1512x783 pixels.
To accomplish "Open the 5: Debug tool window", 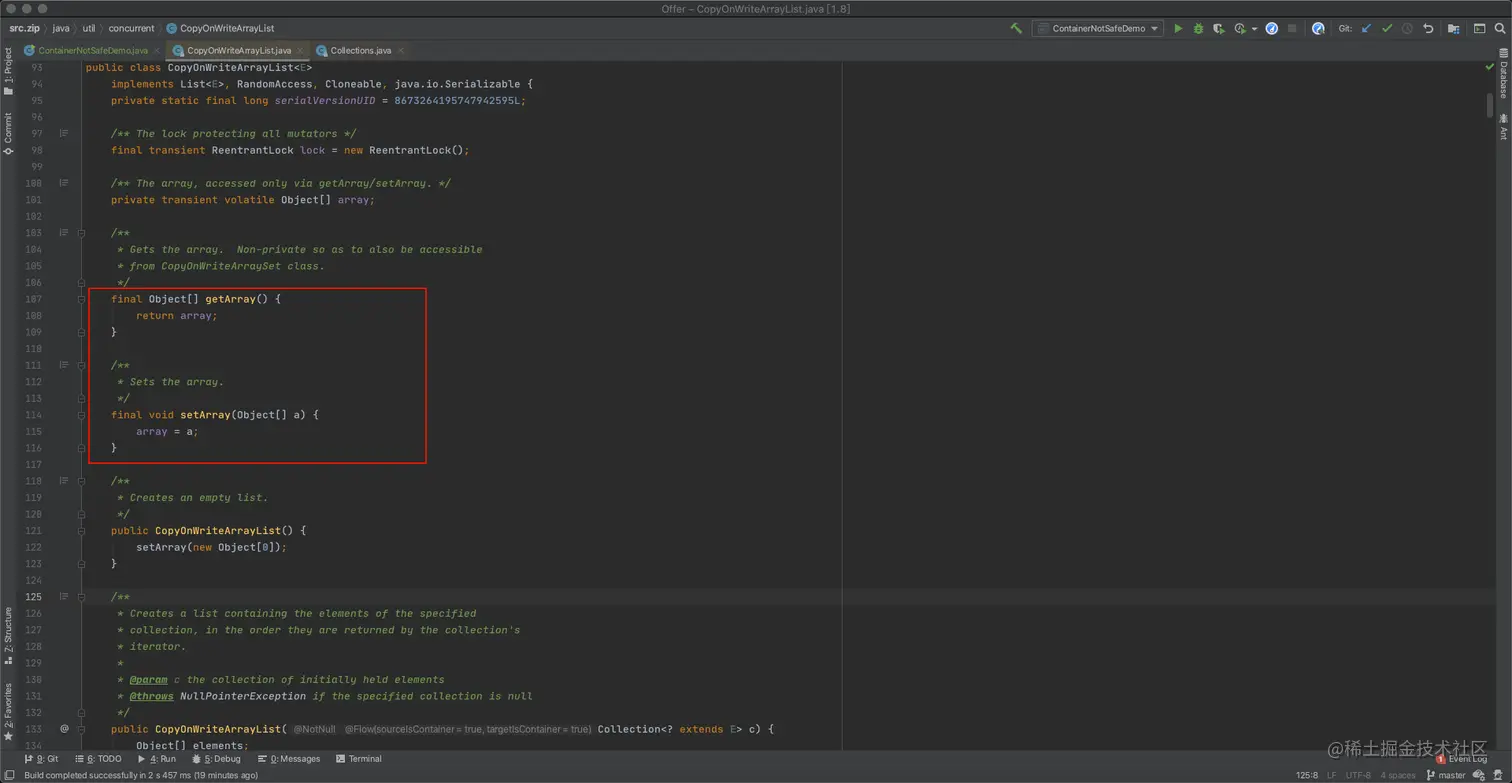I will [216, 759].
